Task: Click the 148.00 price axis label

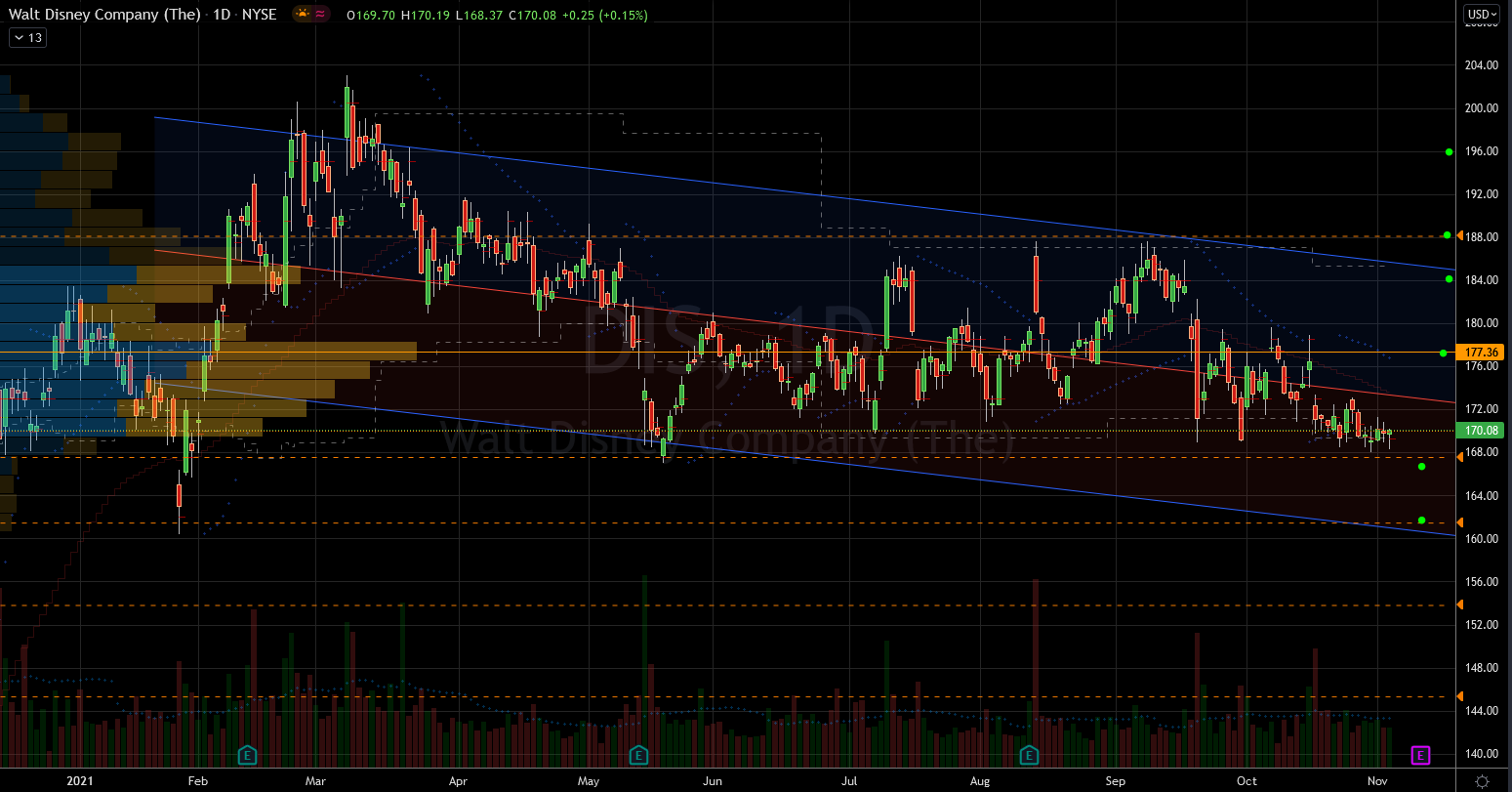Action: point(1481,668)
